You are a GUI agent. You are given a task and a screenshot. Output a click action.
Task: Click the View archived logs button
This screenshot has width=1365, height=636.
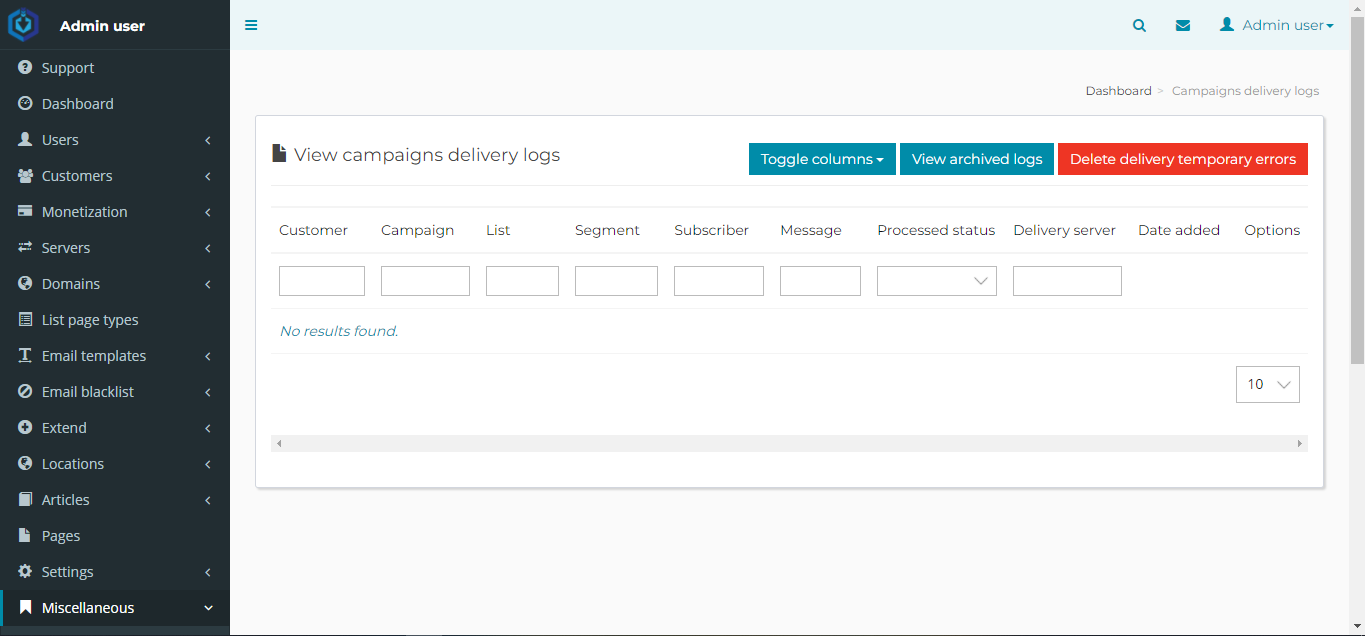pos(976,158)
